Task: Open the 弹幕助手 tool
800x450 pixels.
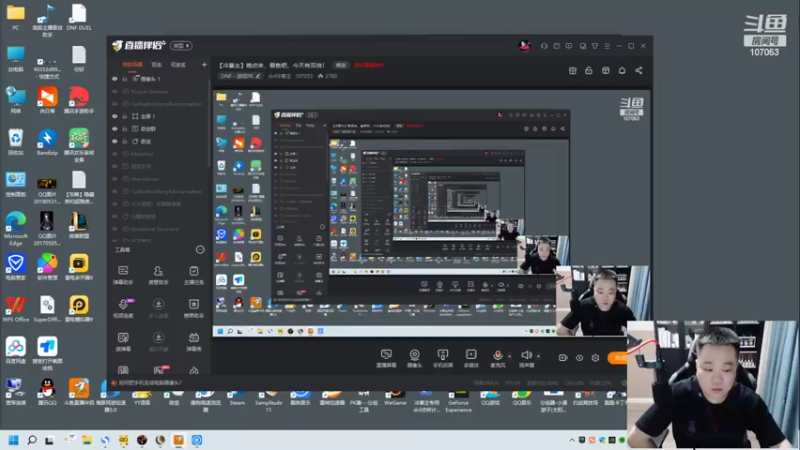Action: coord(123,274)
